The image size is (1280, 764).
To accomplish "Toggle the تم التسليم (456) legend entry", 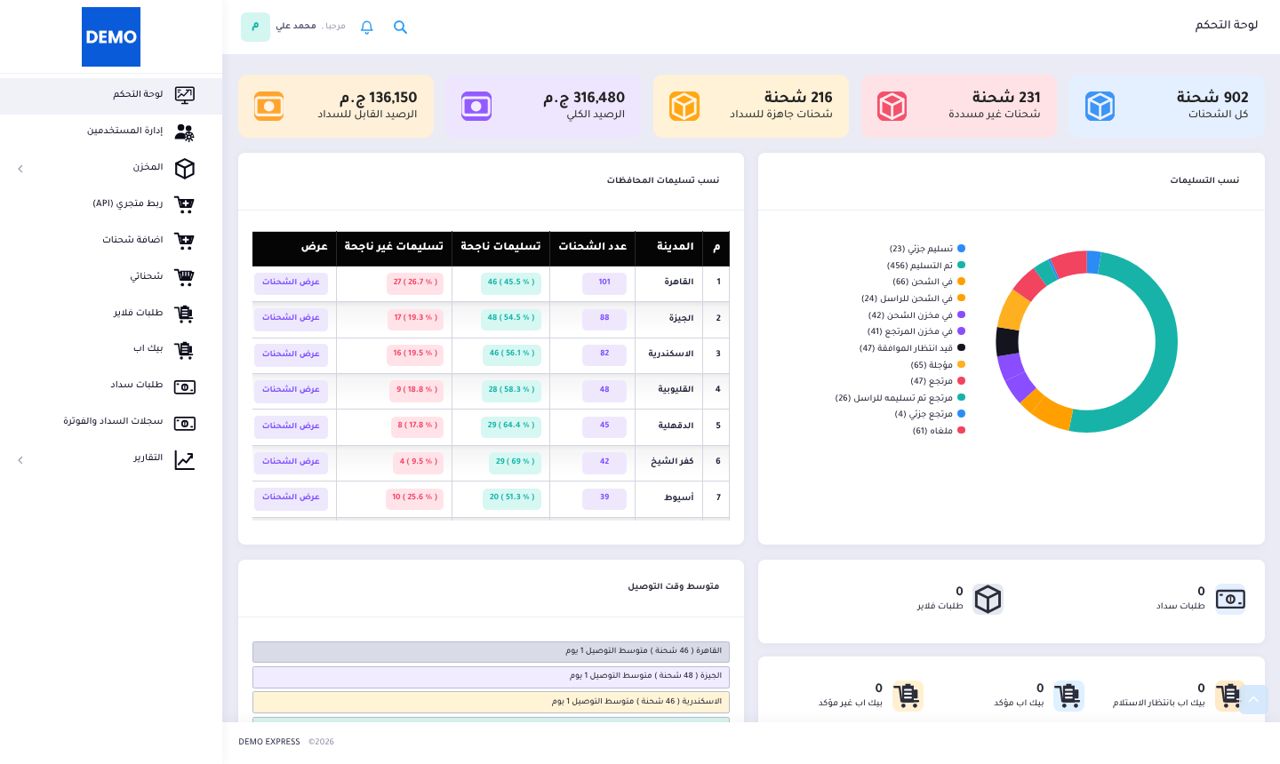I will (926, 265).
